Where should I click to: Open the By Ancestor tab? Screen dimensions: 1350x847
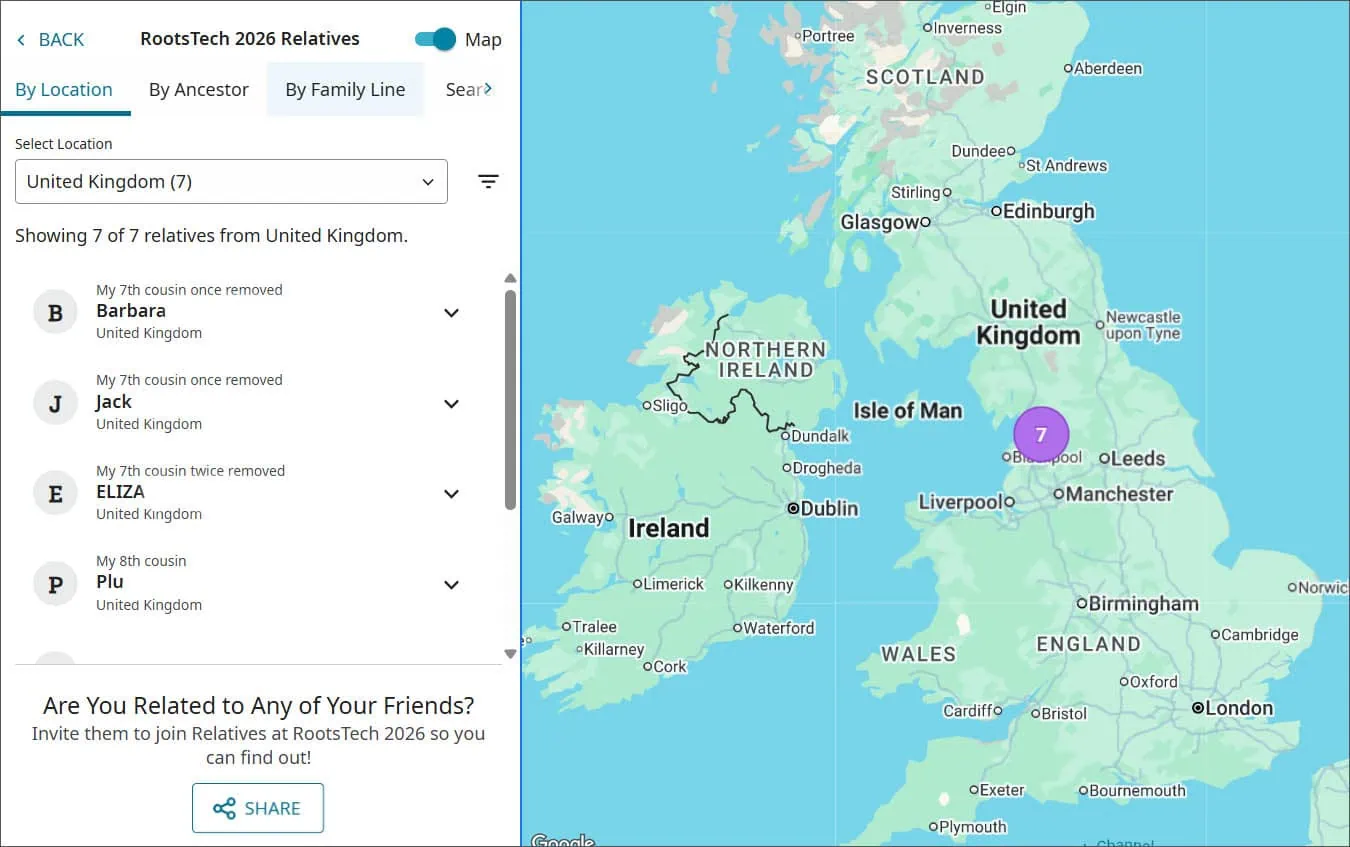(198, 89)
